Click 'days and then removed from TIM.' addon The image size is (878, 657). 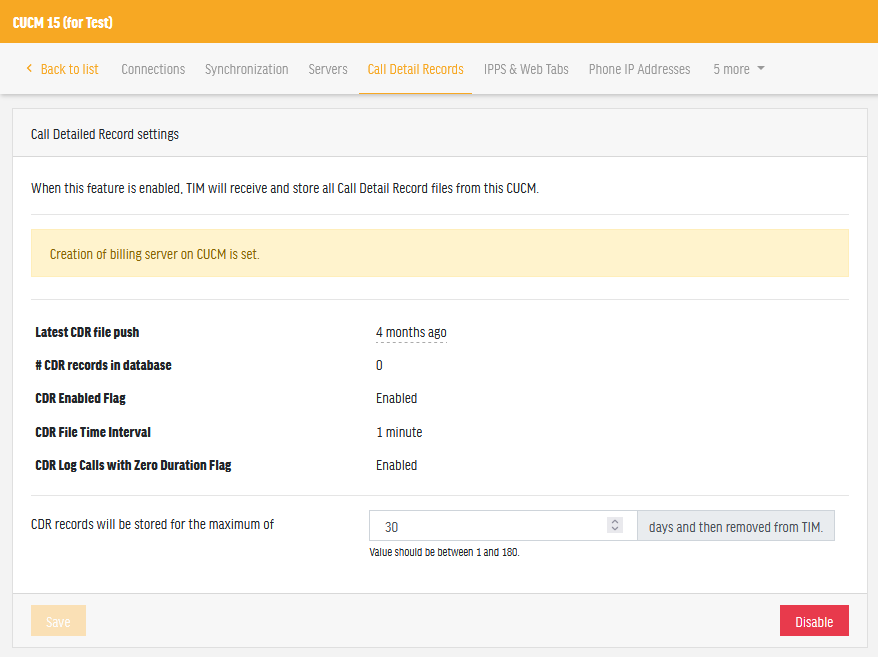click(736, 526)
